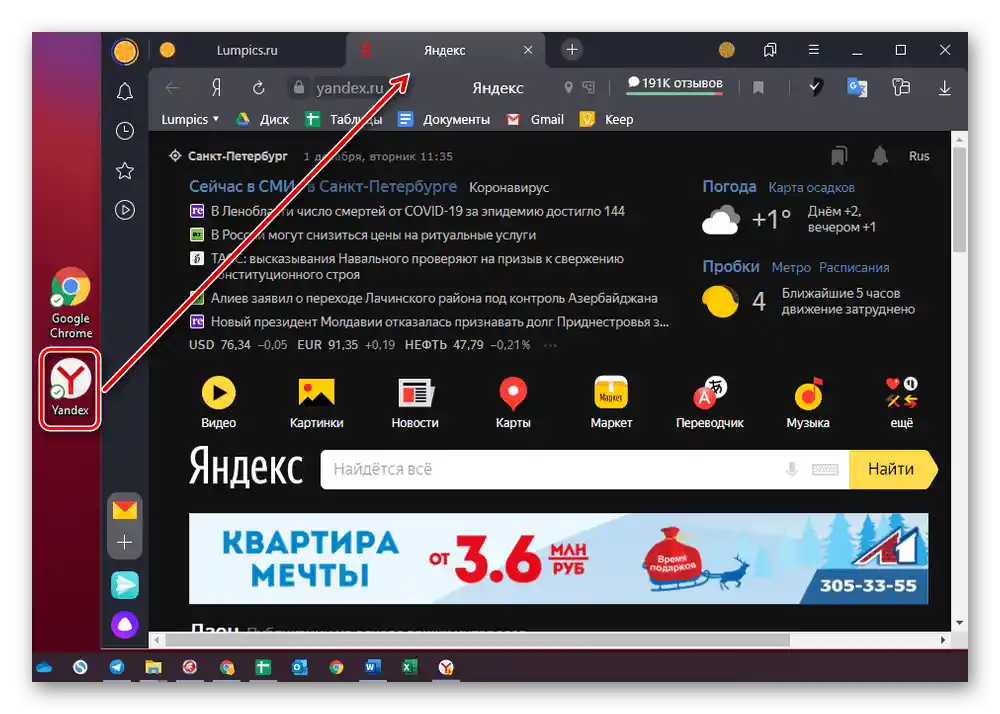Open the Translate page icon in the toolbar
Screen dimensions: 1000x714
click(857, 88)
